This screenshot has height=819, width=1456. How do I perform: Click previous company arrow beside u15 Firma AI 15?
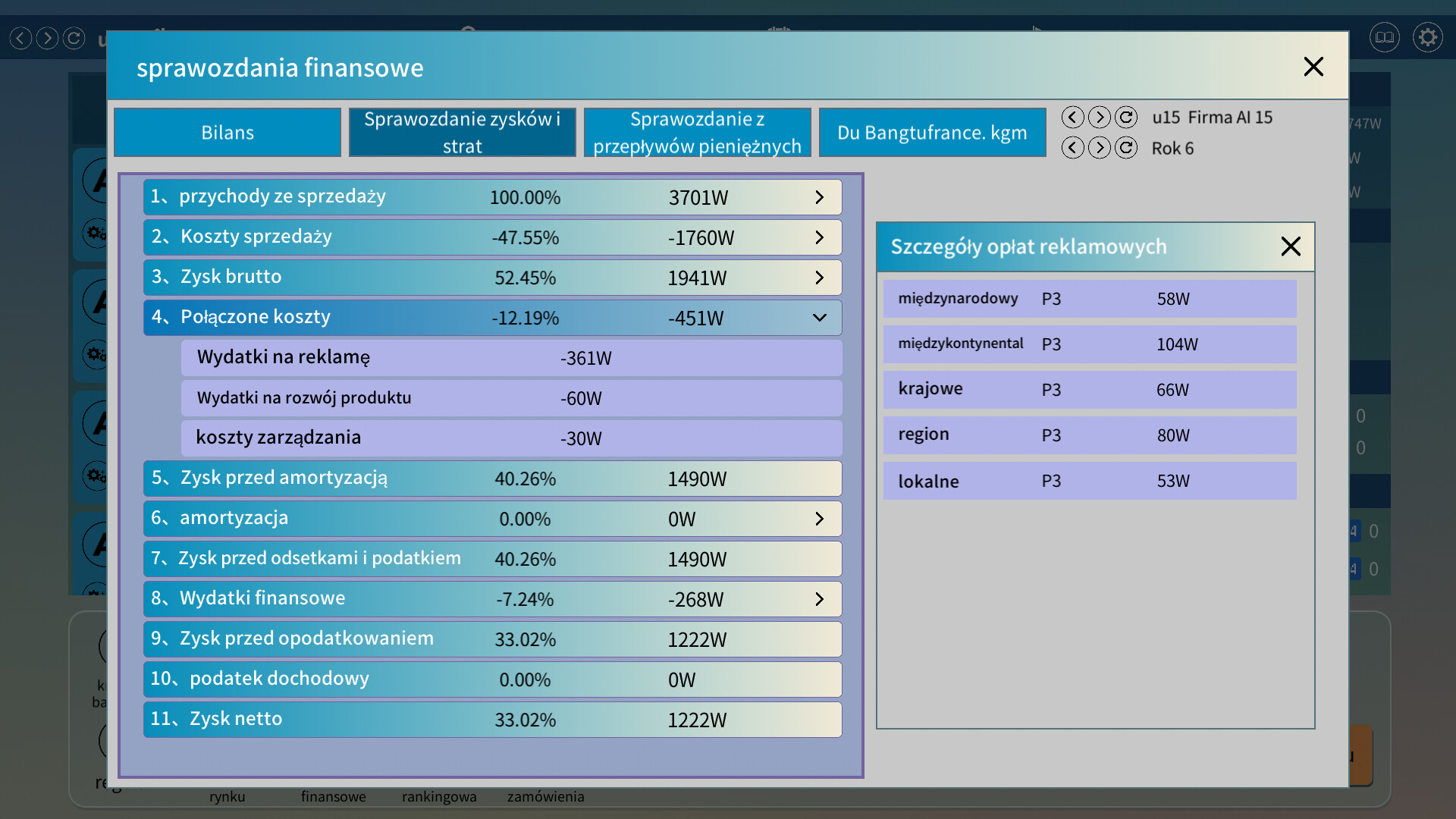pos(1072,118)
